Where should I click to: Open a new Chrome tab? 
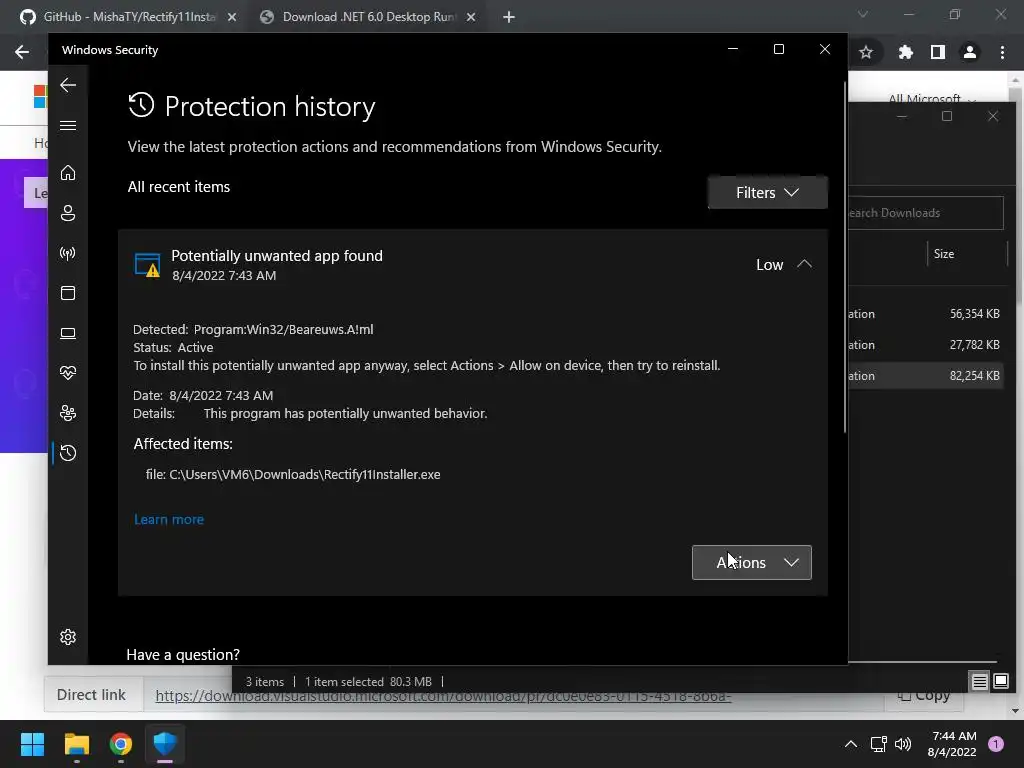[x=509, y=18]
